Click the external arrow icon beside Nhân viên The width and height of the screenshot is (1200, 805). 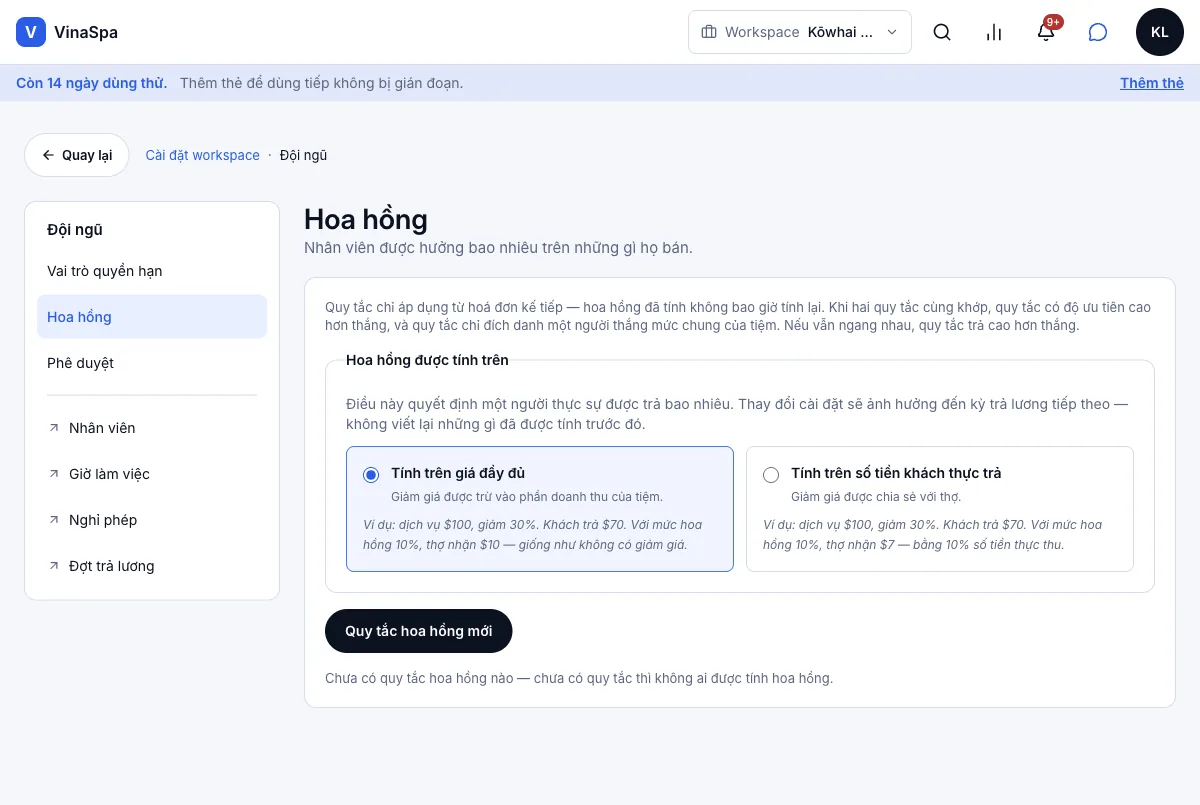tap(54, 428)
